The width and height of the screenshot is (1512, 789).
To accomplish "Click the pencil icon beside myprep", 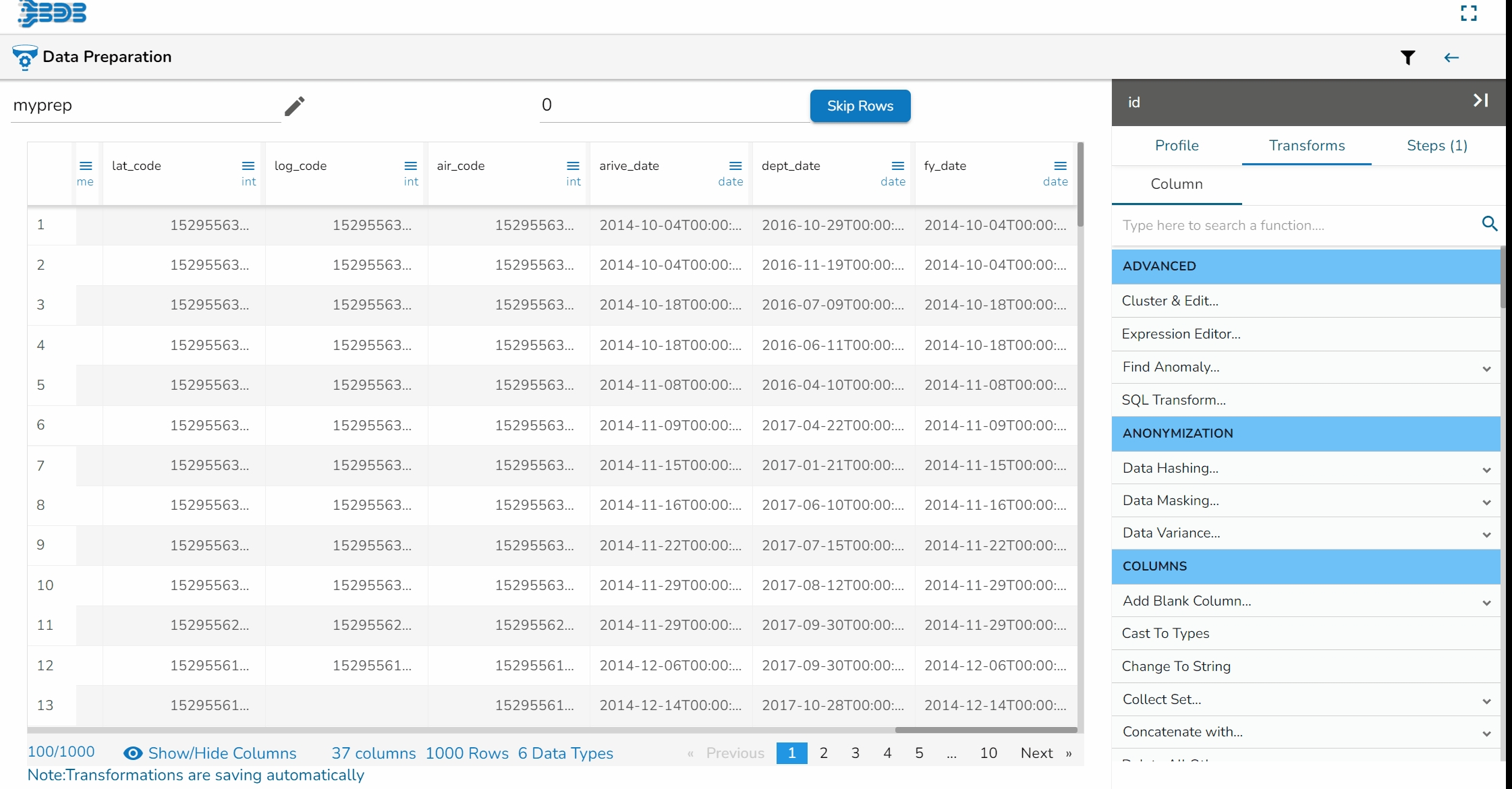I will 294,106.
